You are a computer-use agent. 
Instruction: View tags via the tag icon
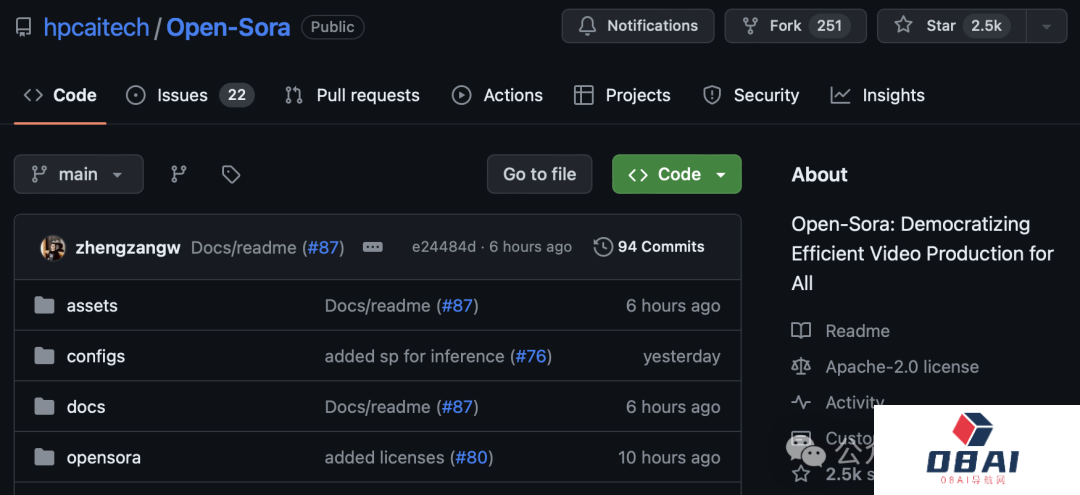click(x=231, y=174)
